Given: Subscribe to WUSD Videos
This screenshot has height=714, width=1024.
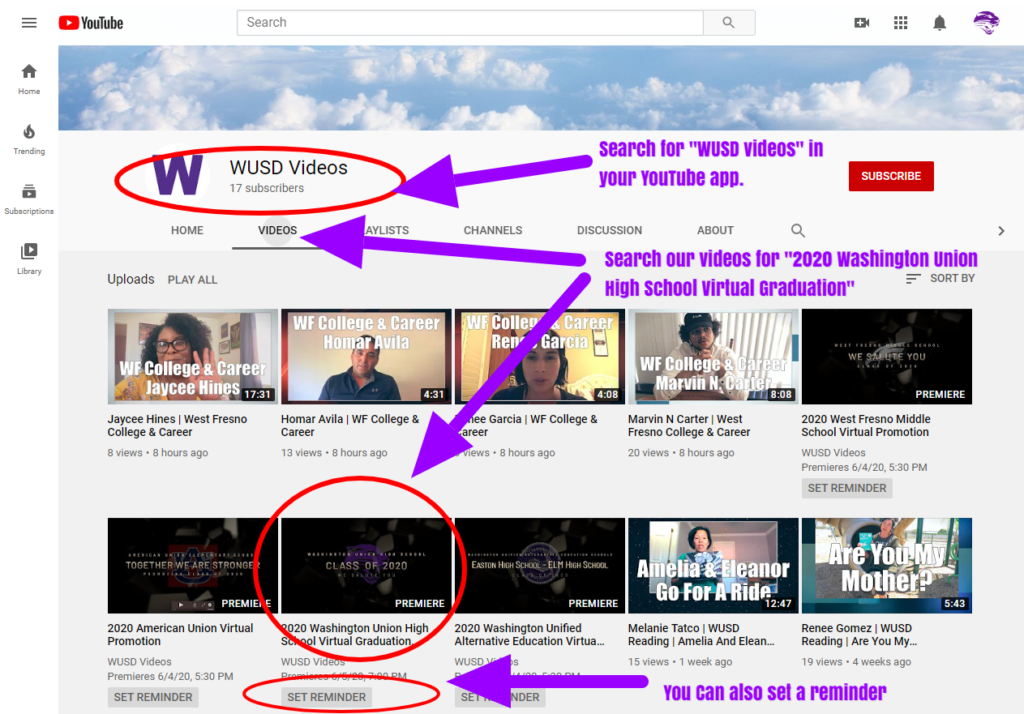Looking at the screenshot, I should (x=891, y=176).
